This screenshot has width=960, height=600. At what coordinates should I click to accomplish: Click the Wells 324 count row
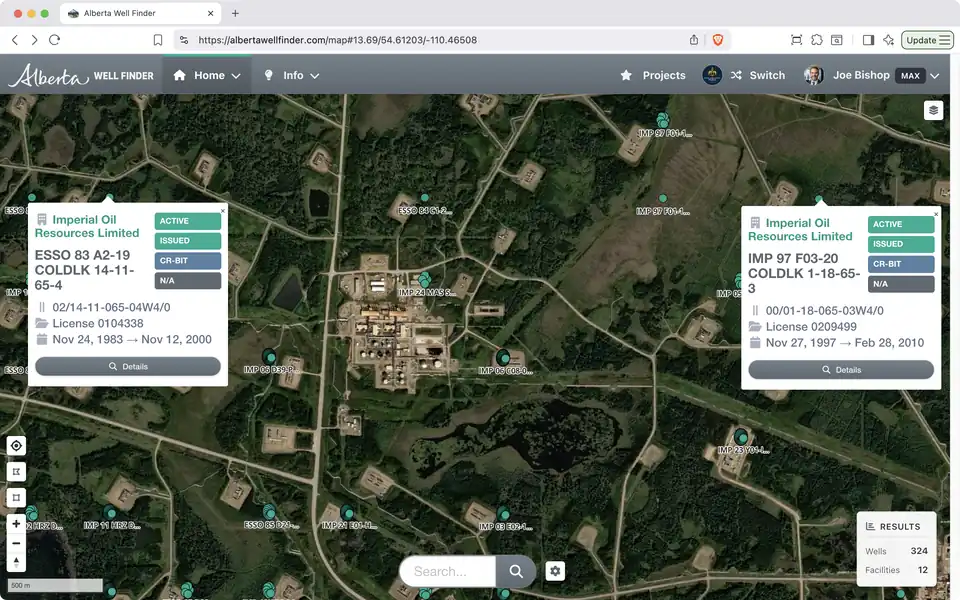tap(896, 551)
